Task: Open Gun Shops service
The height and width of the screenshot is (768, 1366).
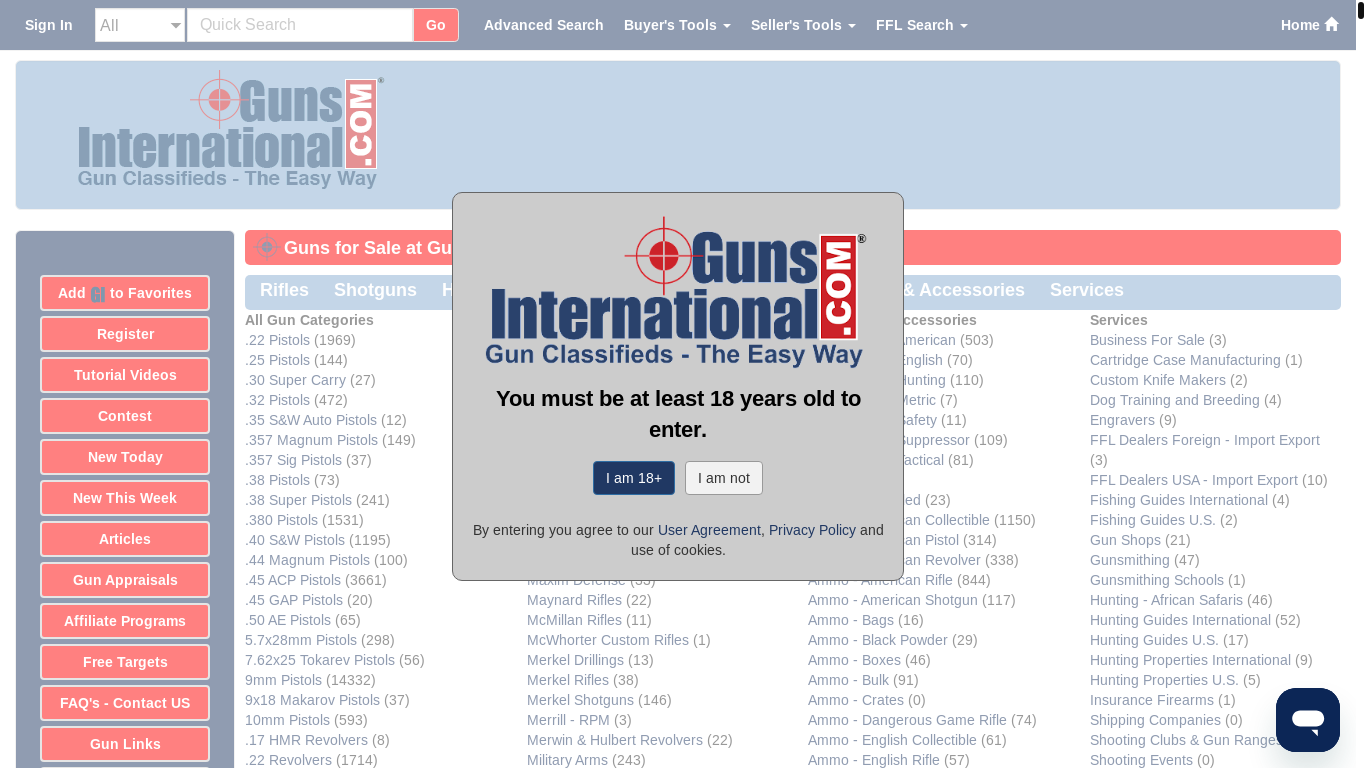Action: click(x=1125, y=540)
